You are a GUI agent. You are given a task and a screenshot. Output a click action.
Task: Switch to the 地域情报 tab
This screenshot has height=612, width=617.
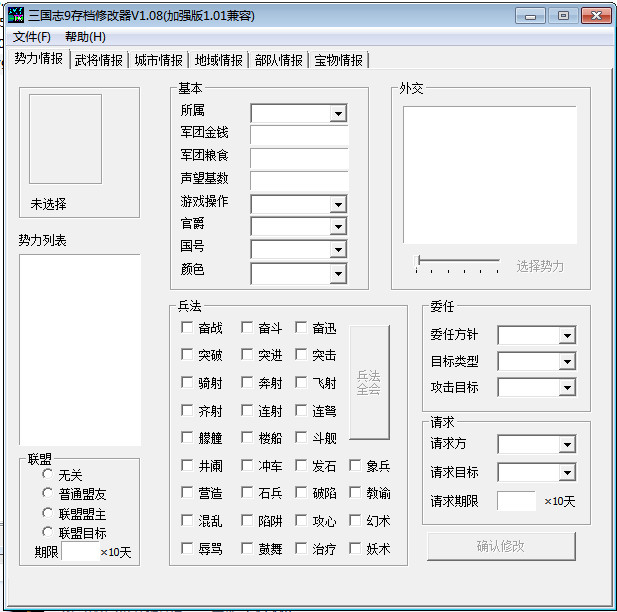point(219,60)
